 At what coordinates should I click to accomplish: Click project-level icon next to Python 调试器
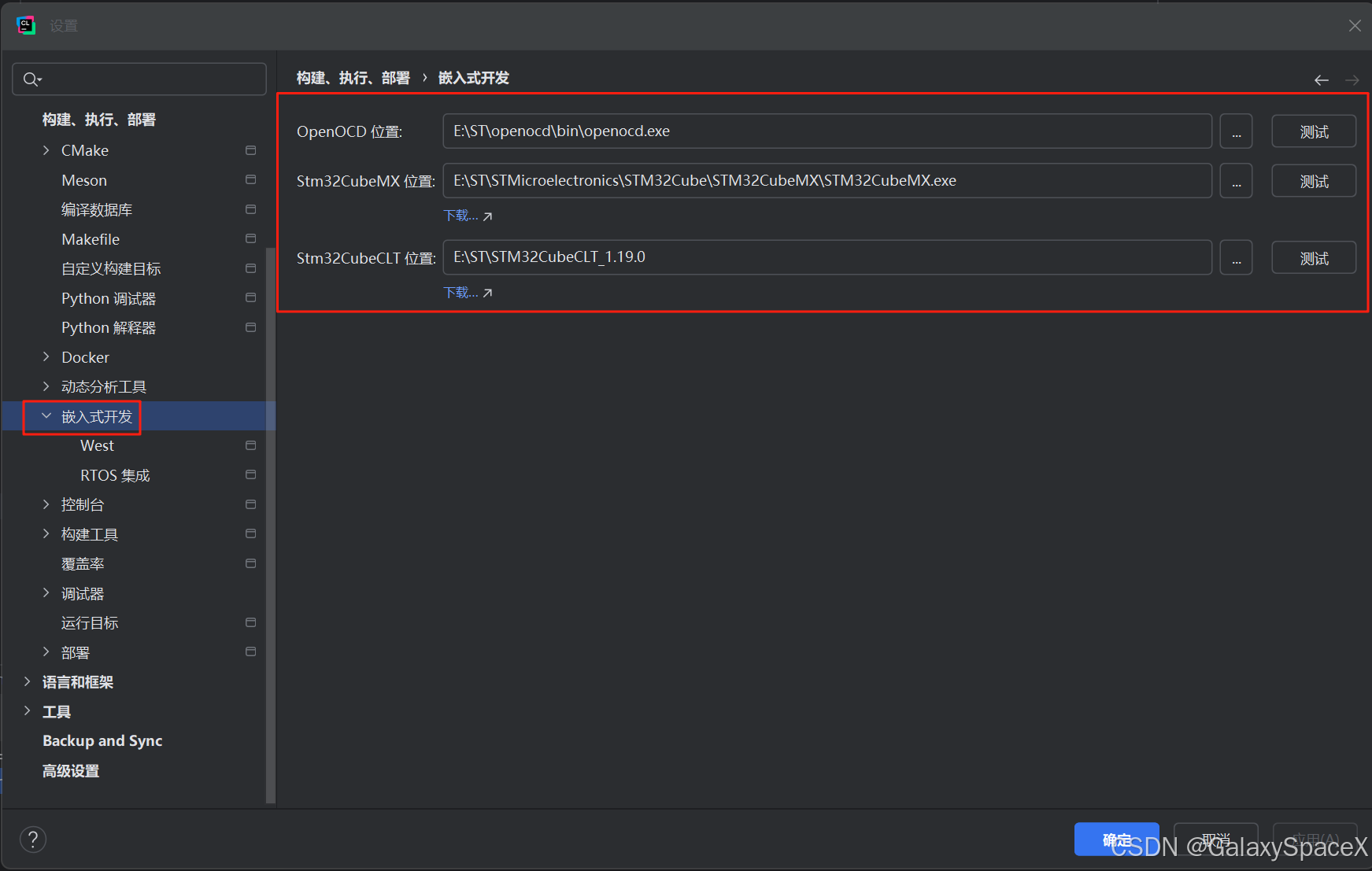[x=250, y=298]
